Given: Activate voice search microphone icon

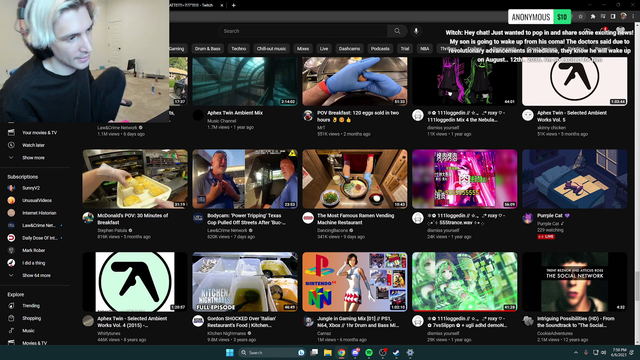Looking at the screenshot, I should point(416,31).
